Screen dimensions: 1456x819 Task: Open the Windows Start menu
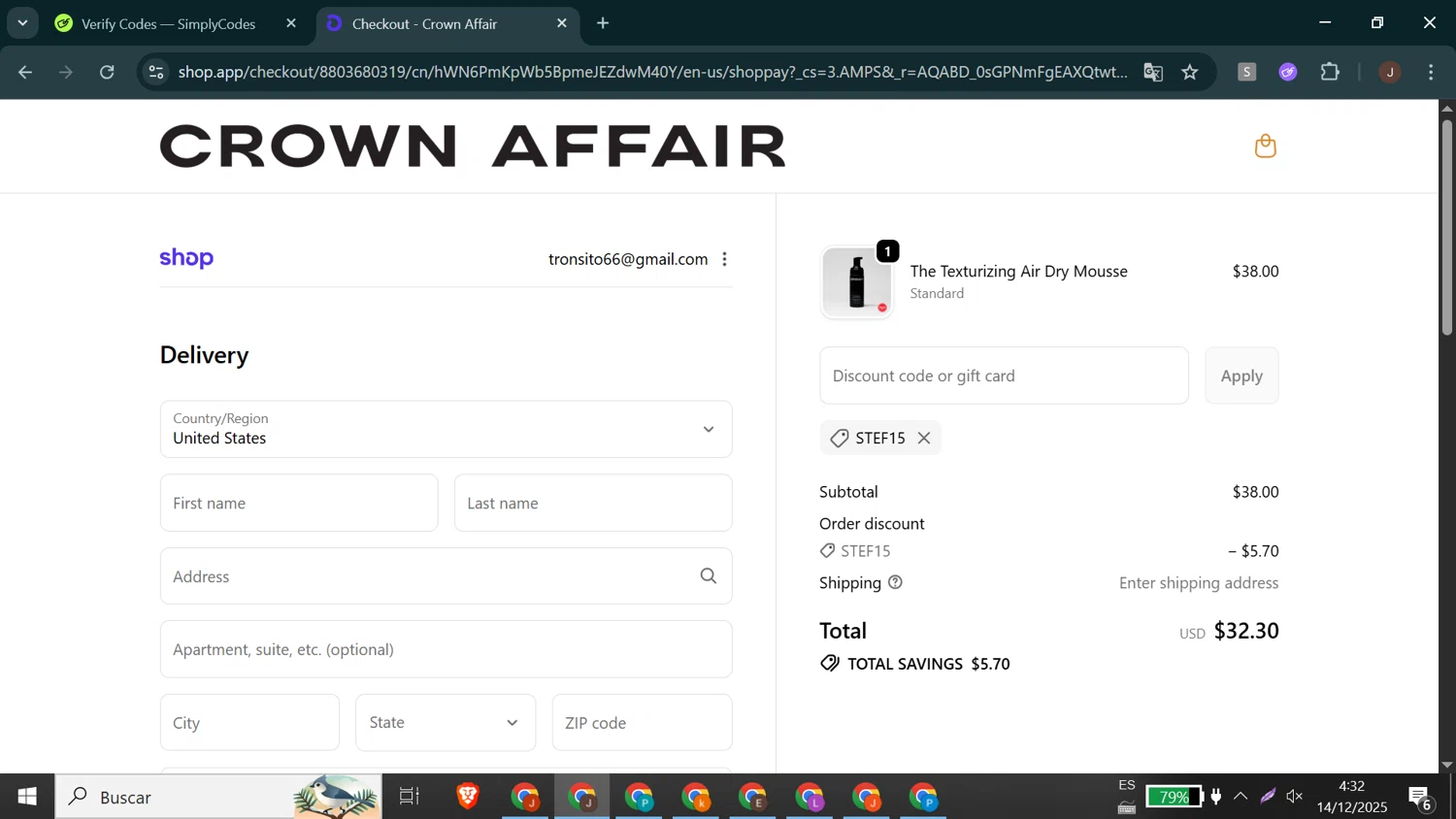tap(27, 797)
